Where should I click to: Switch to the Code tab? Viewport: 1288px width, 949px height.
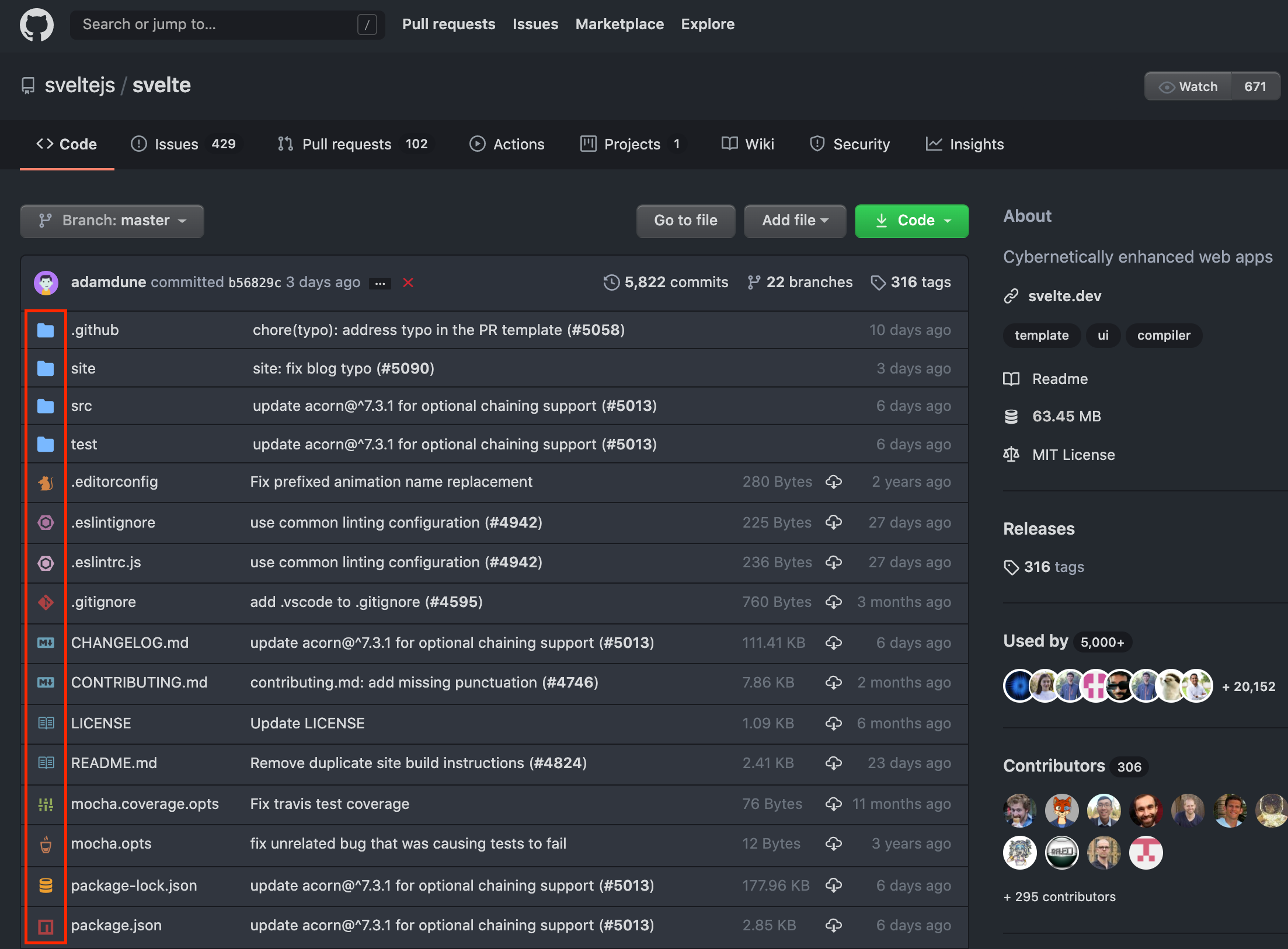[x=67, y=144]
